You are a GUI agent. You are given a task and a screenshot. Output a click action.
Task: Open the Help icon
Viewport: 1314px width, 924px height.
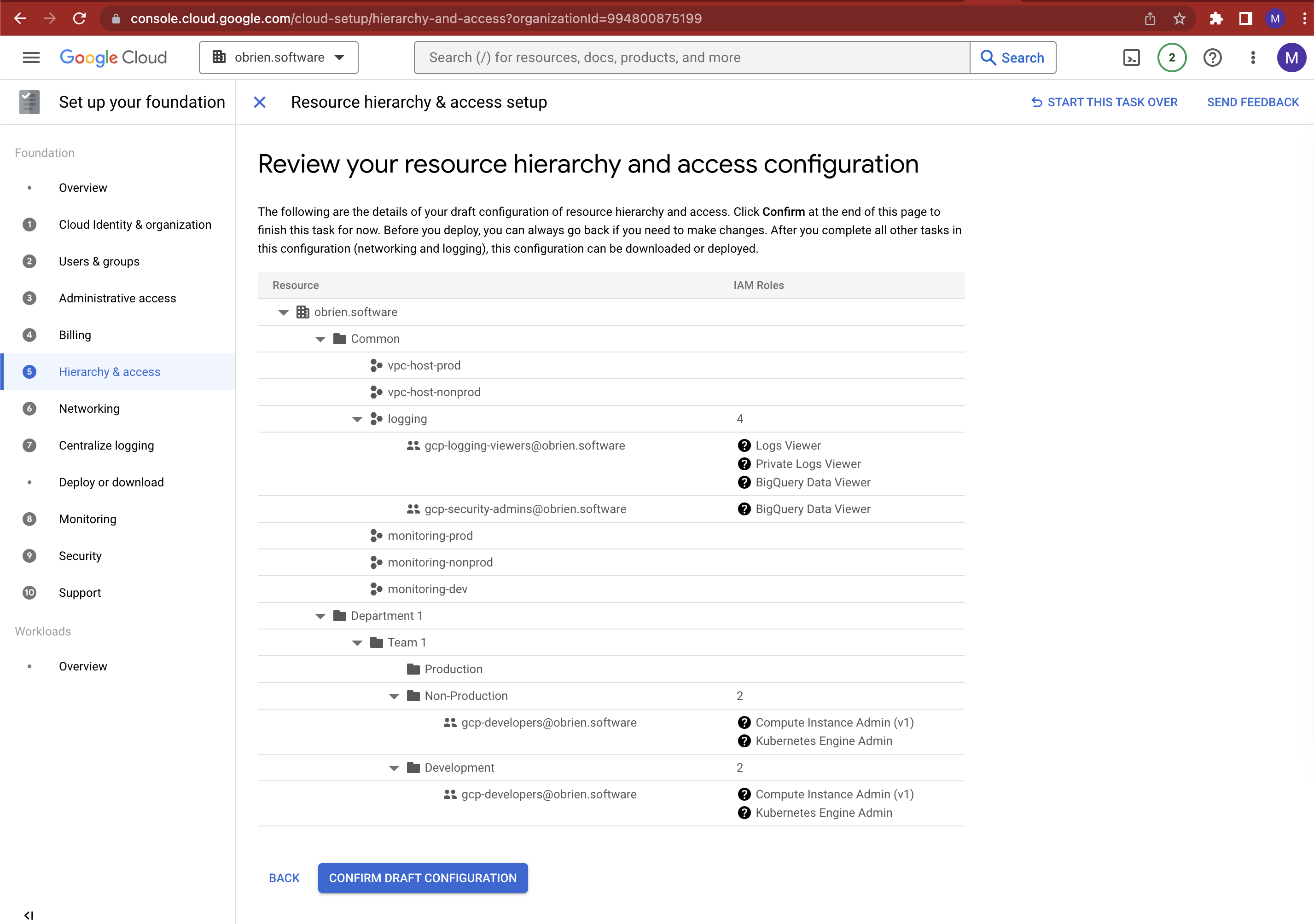(1212, 57)
